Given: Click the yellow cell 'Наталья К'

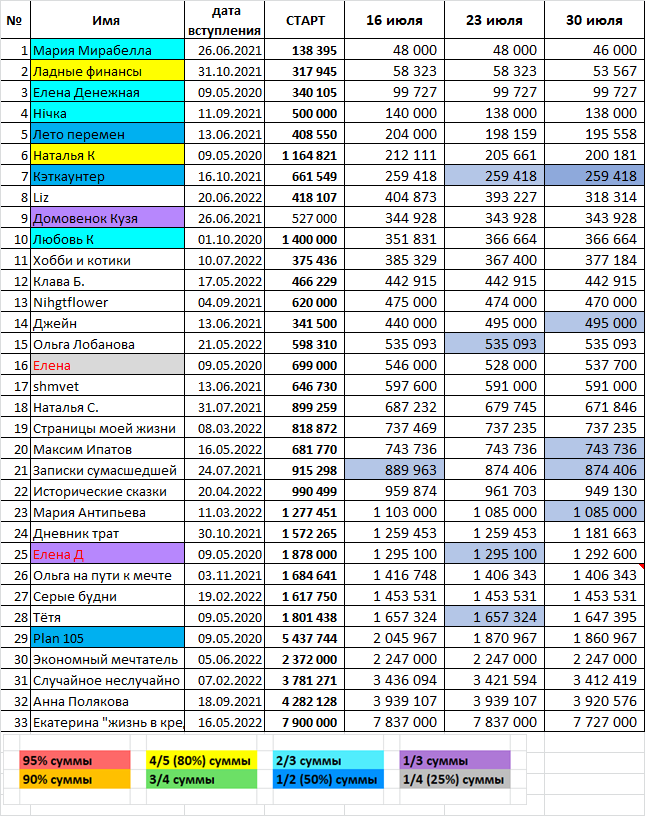Looking at the screenshot, I should (107, 155).
